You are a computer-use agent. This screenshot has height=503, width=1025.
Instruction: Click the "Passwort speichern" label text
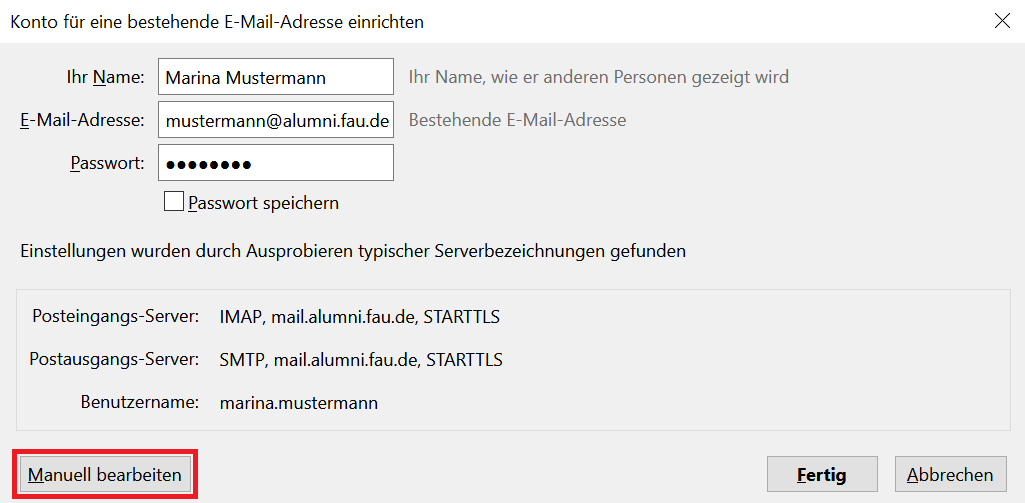(263, 203)
